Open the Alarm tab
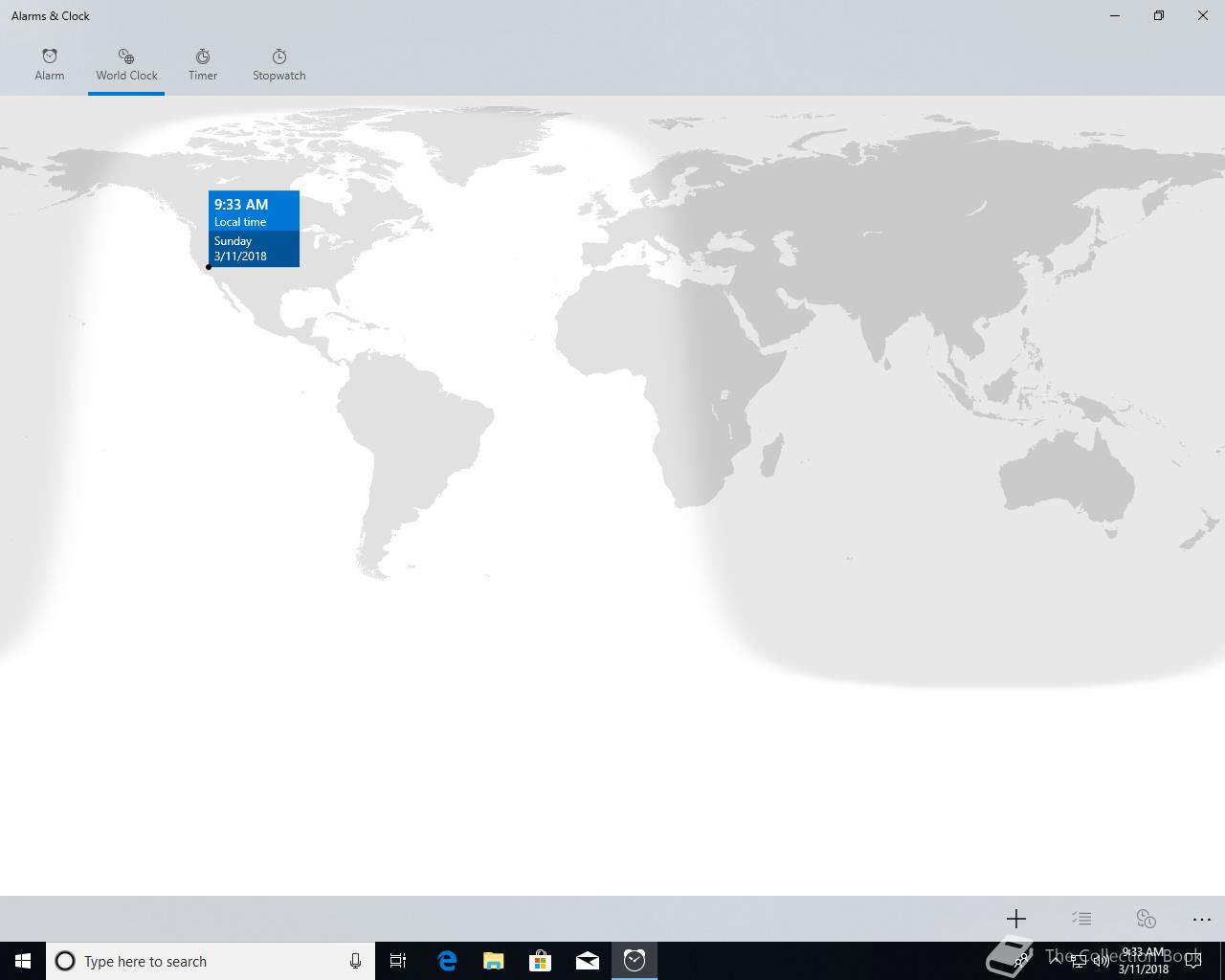Image resolution: width=1225 pixels, height=980 pixels. pos(50,65)
